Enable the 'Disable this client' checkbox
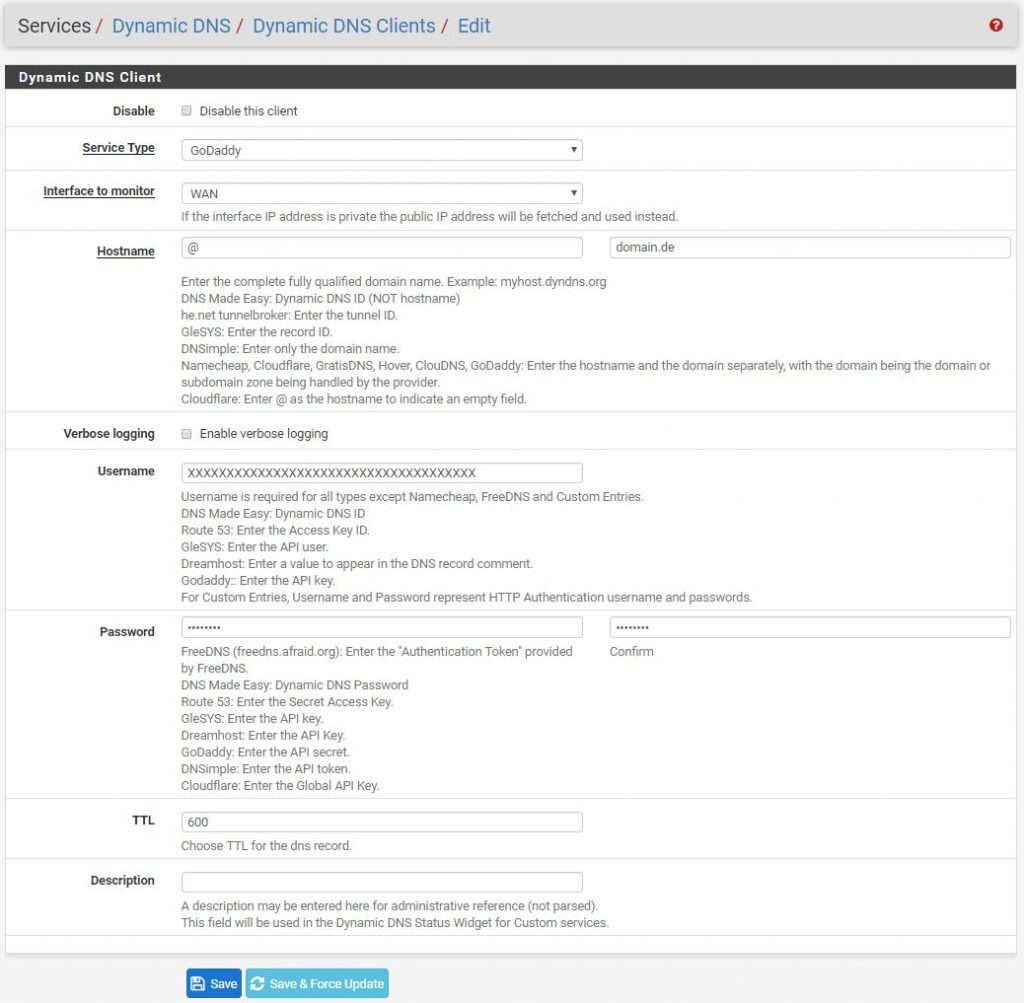The height and width of the screenshot is (1003, 1024). 186,111
